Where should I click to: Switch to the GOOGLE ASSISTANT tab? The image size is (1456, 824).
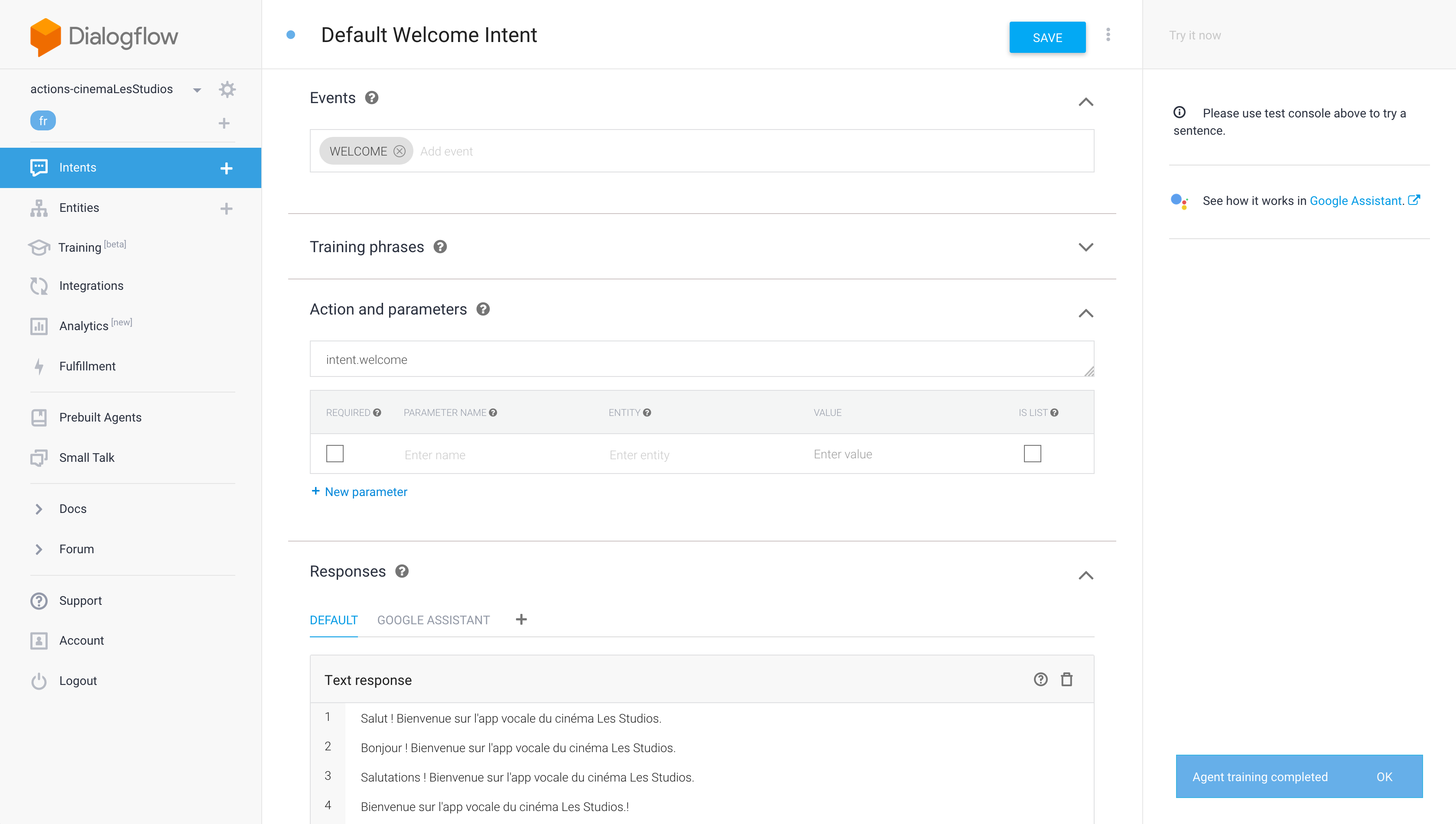pyautogui.click(x=434, y=620)
